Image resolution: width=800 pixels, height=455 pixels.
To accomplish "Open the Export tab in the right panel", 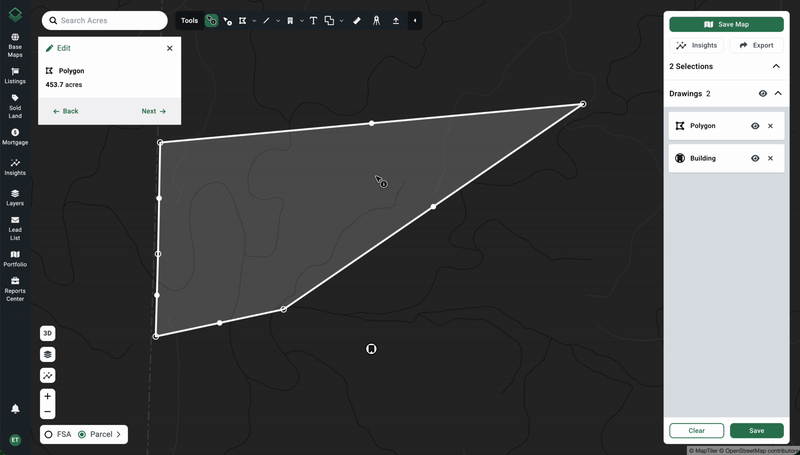I will pyautogui.click(x=756, y=45).
